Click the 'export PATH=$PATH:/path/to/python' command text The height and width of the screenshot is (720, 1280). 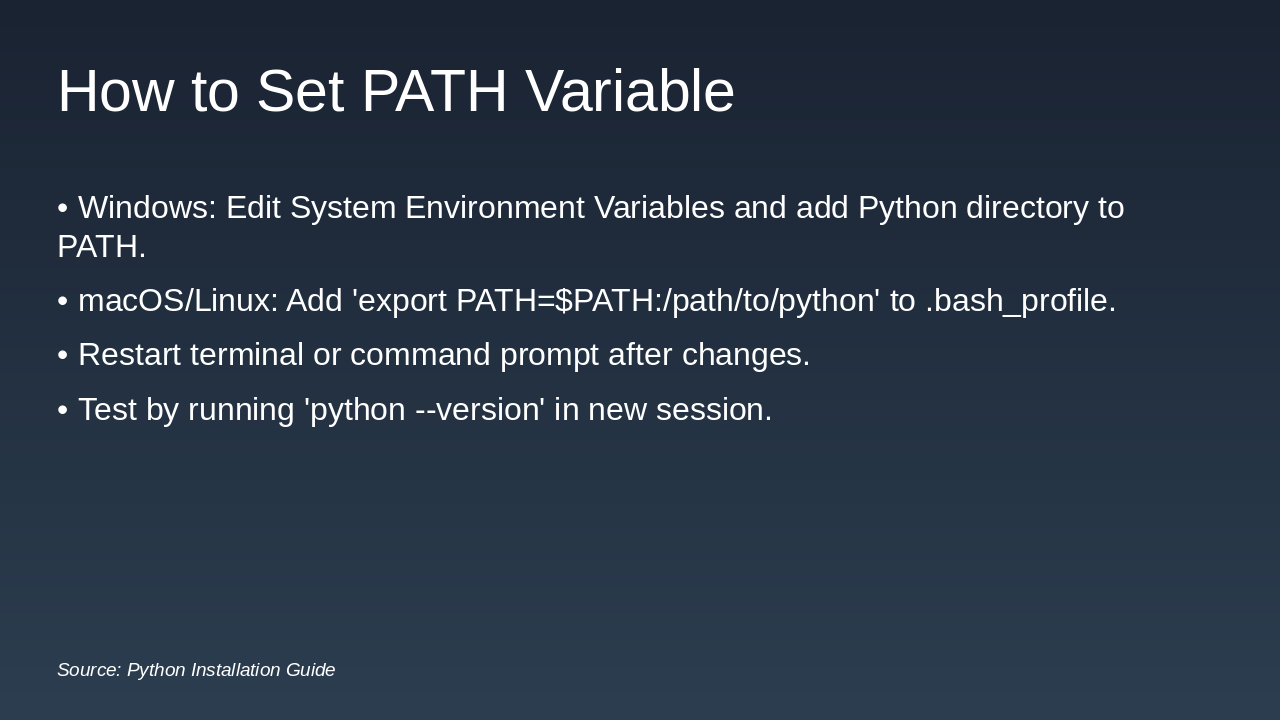coord(616,301)
